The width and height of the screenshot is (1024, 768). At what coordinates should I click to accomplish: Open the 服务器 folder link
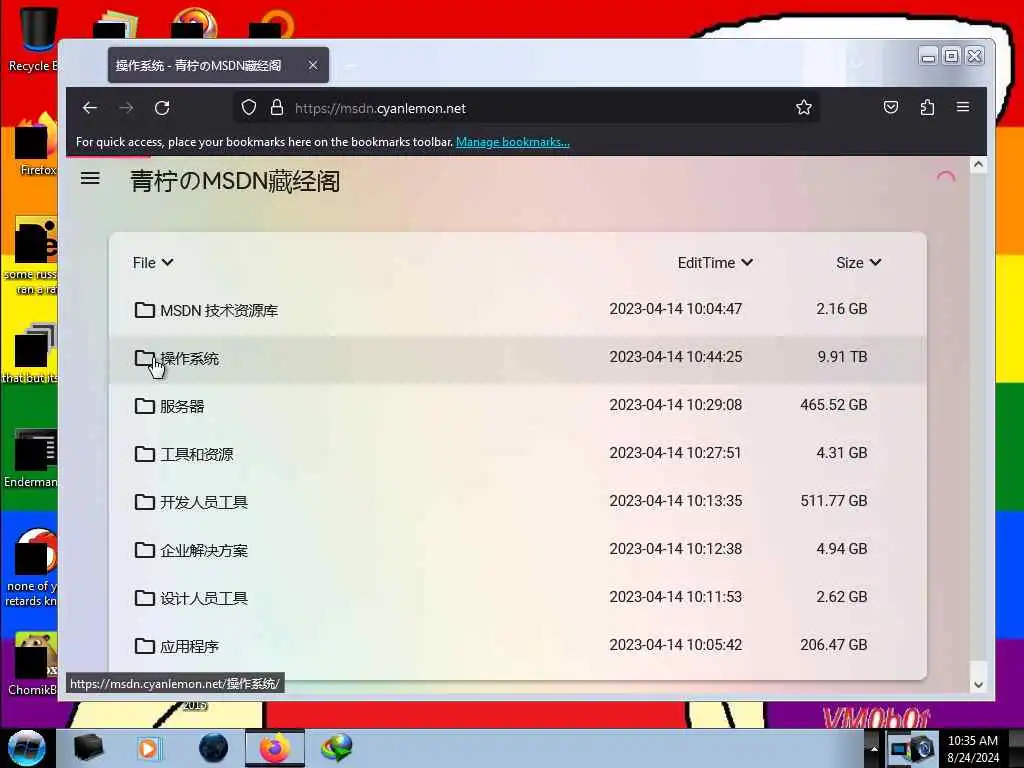click(x=182, y=406)
